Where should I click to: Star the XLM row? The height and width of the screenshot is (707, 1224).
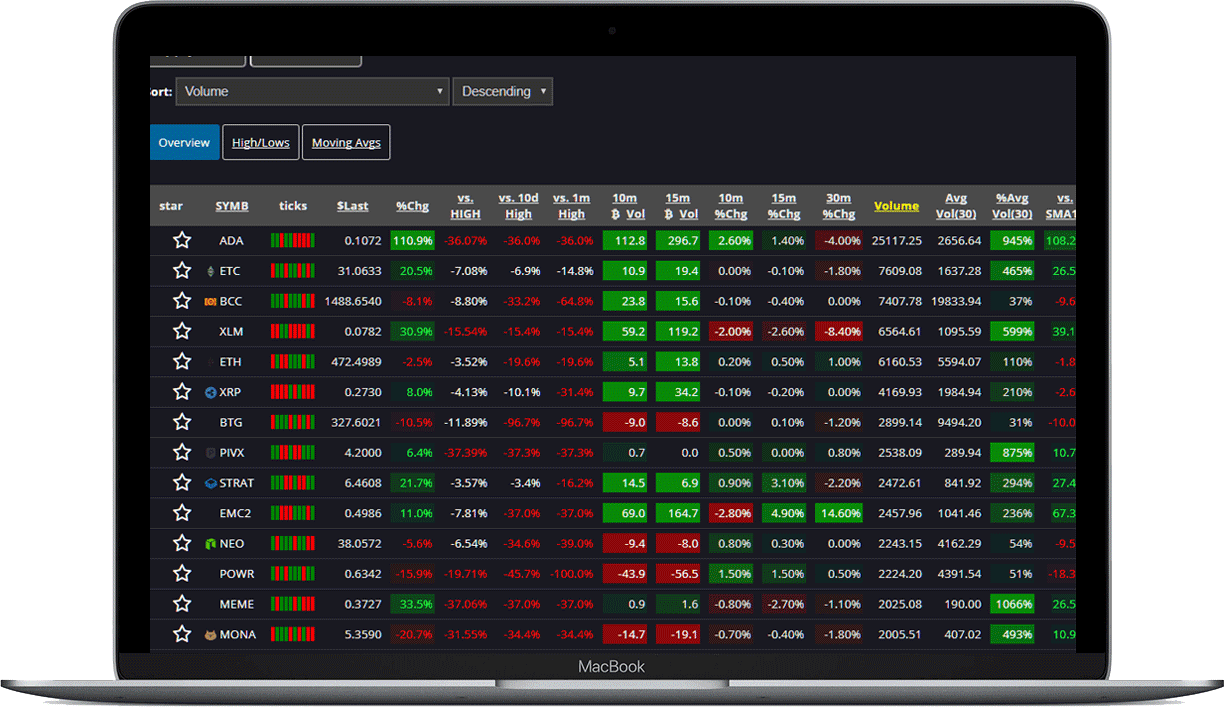click(182, 331)
